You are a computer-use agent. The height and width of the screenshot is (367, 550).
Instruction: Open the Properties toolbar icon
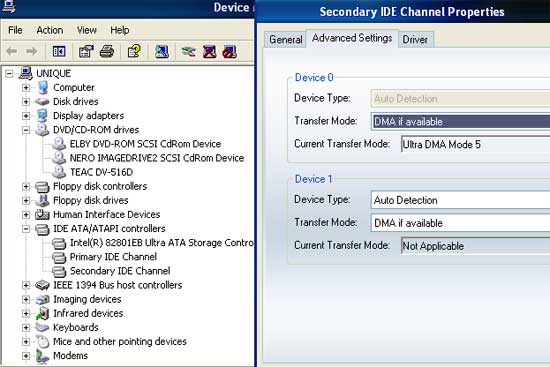click(x=86, y=52)
